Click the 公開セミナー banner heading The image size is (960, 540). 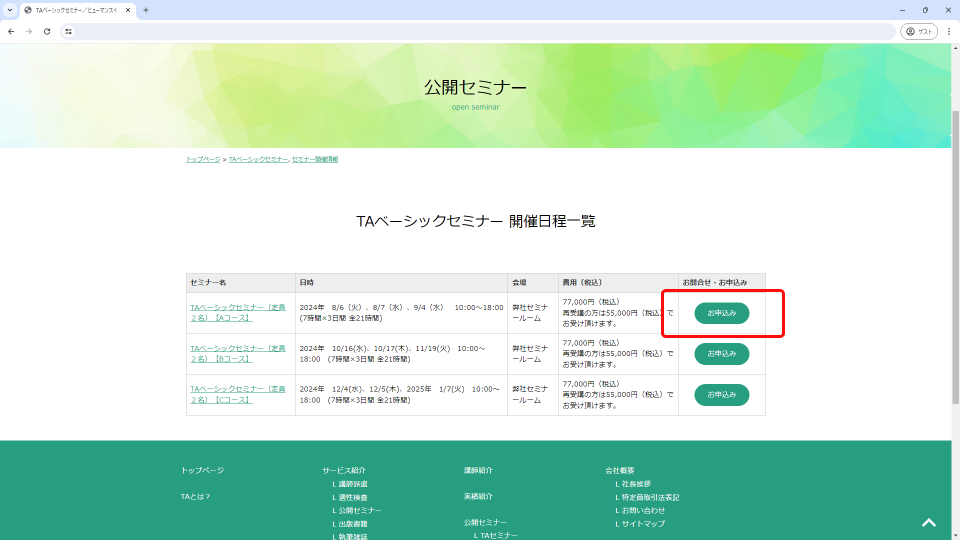tap(476, 88)
